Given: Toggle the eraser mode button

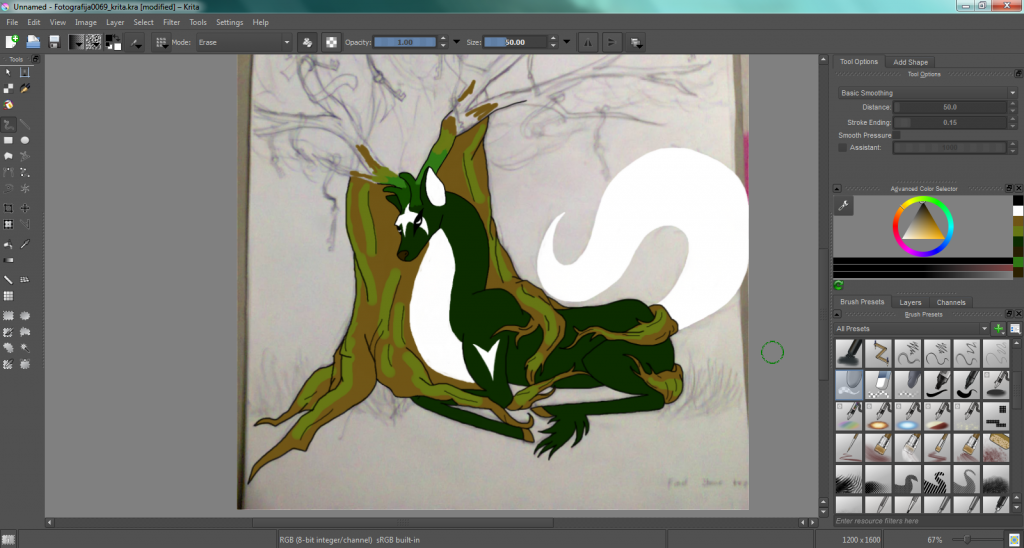Looking at the screenshot, I should [307, 42].
